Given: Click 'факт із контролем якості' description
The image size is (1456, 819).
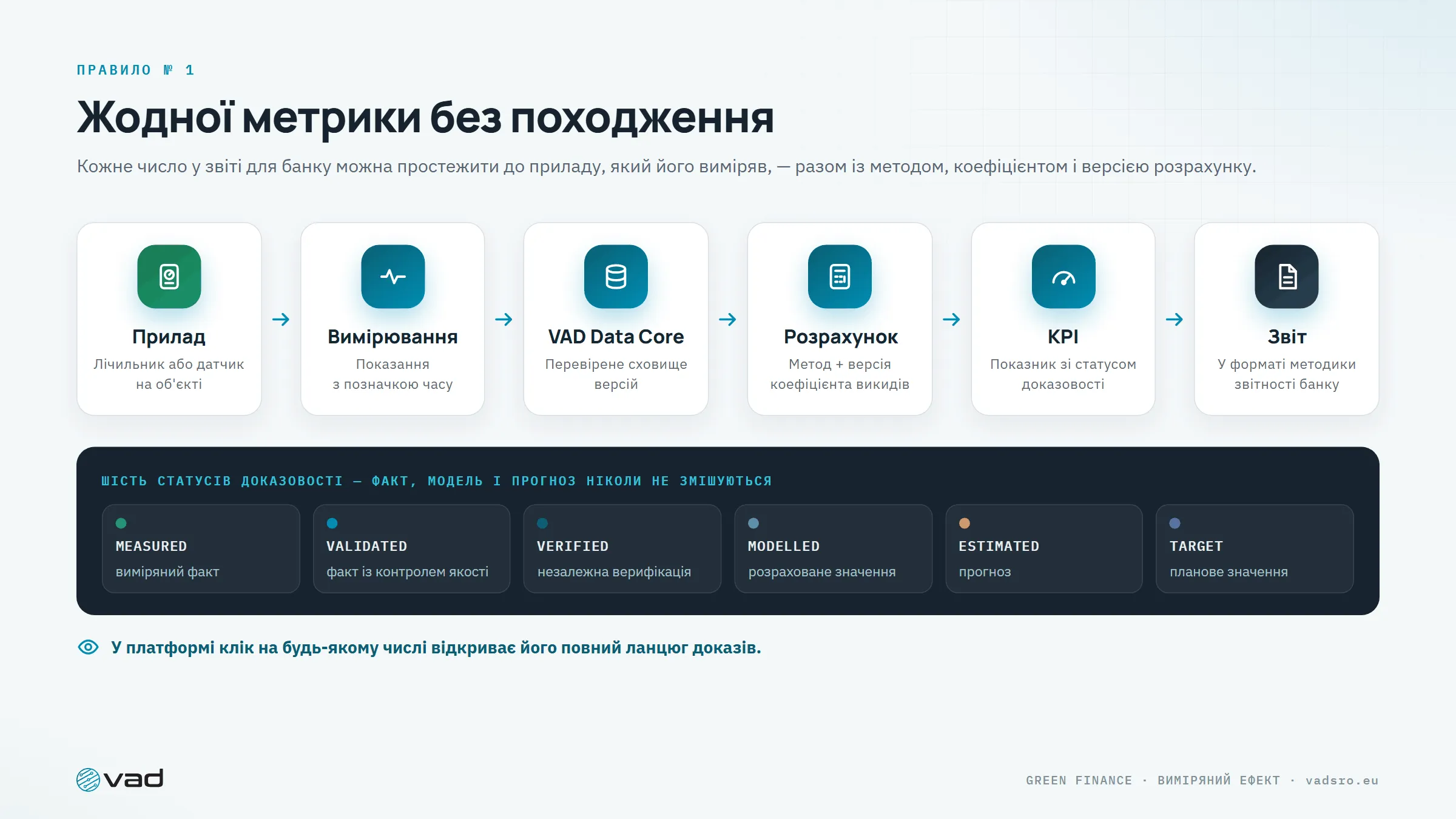Looking at the screenshot, I should tap(407, 572).
